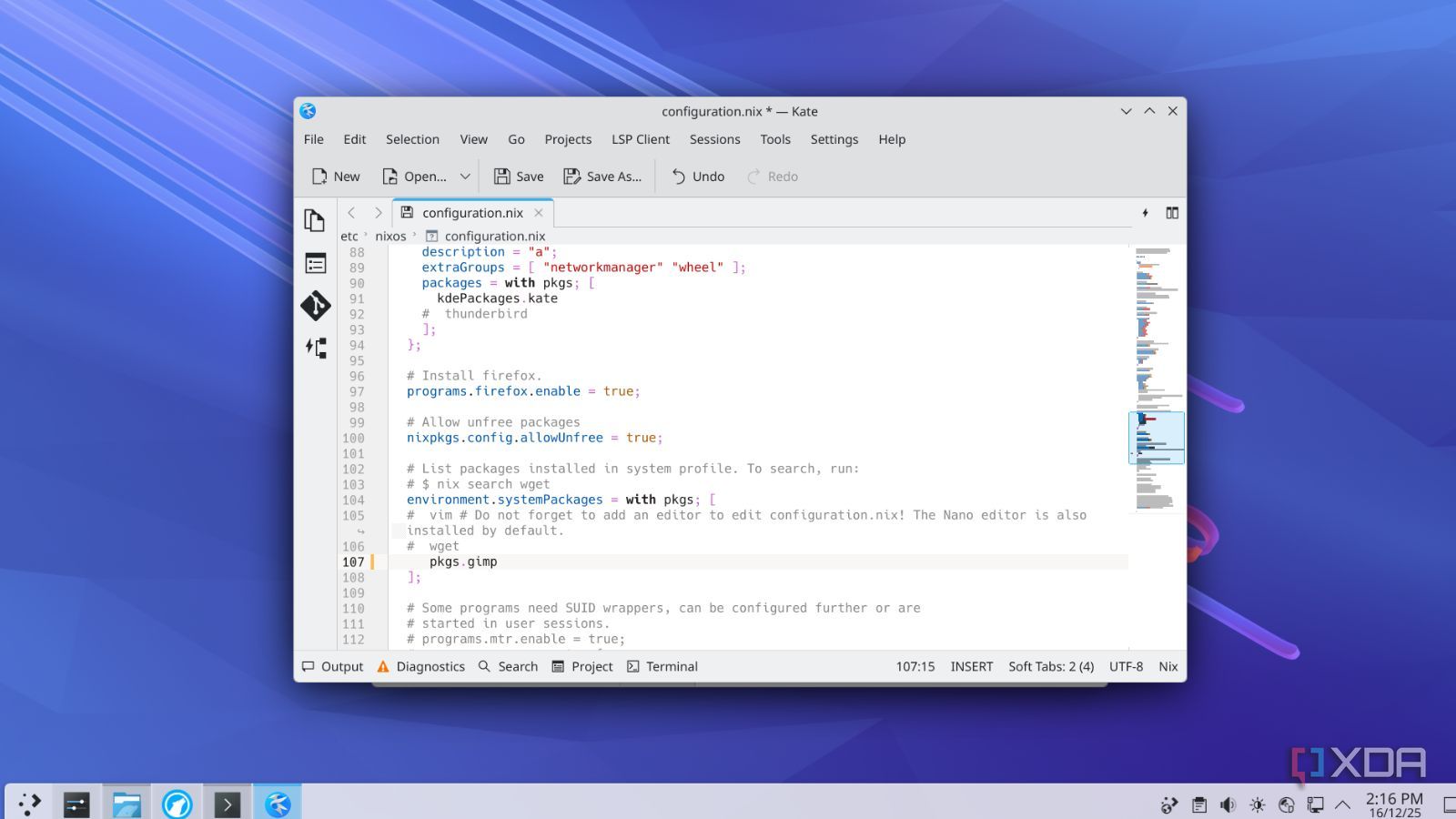Click the Redo toolbar button
Viewport: 1456px width, 819px height.
[x=773, y=177]
